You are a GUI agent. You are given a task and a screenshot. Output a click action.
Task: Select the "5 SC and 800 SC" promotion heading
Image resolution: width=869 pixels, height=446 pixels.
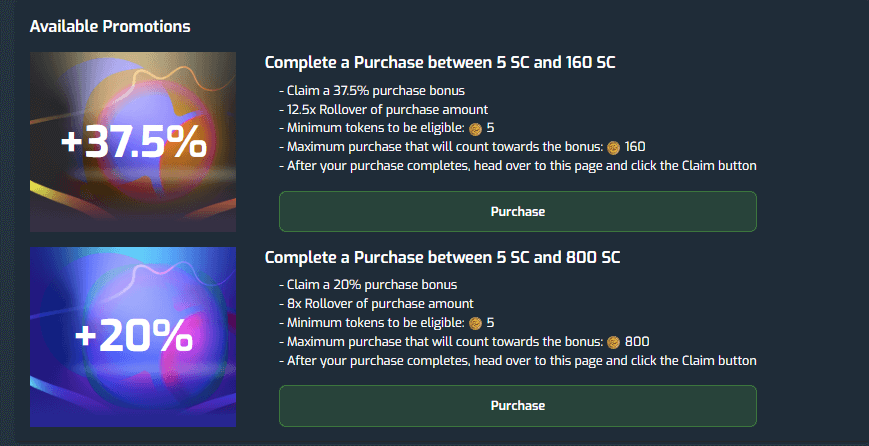[x=442, y=258]
